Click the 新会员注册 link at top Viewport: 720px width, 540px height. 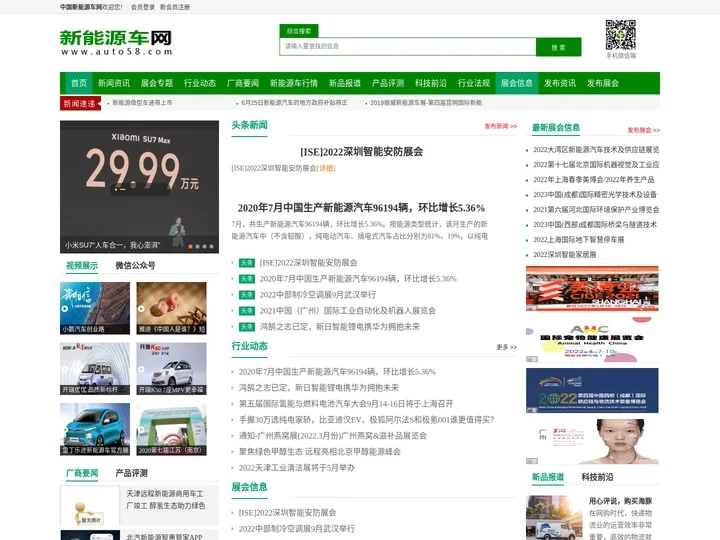(x=175, y=7)
